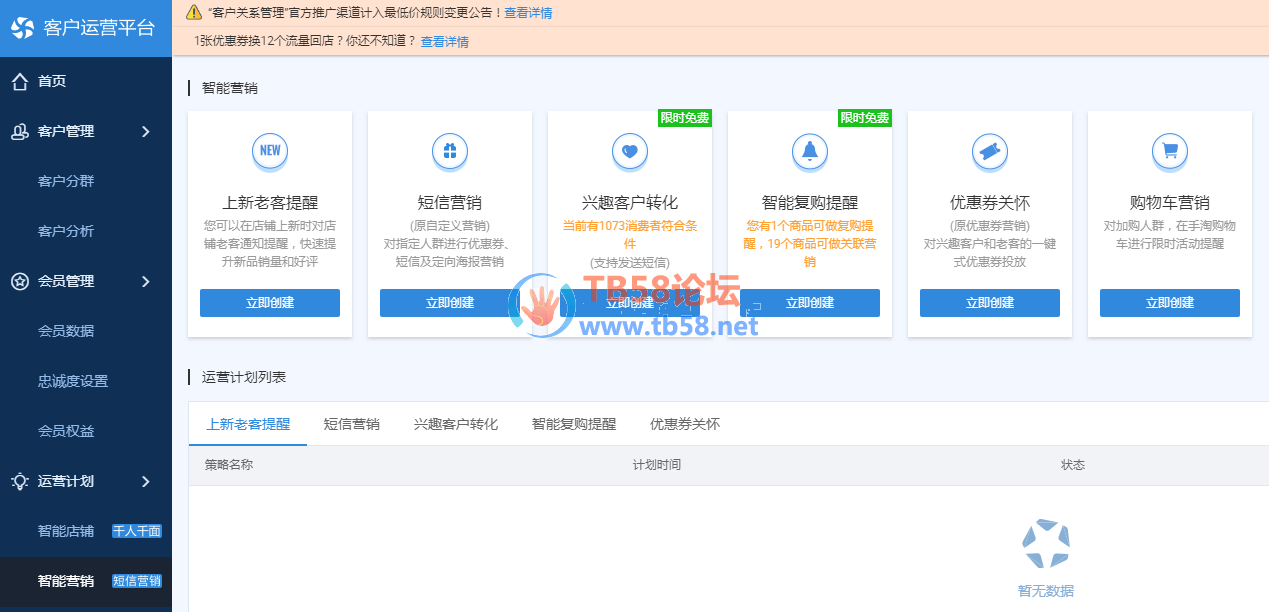Expand the 客户管理 chevron
The width and height of the screenshot is (1269, 612).
[146, 131]
